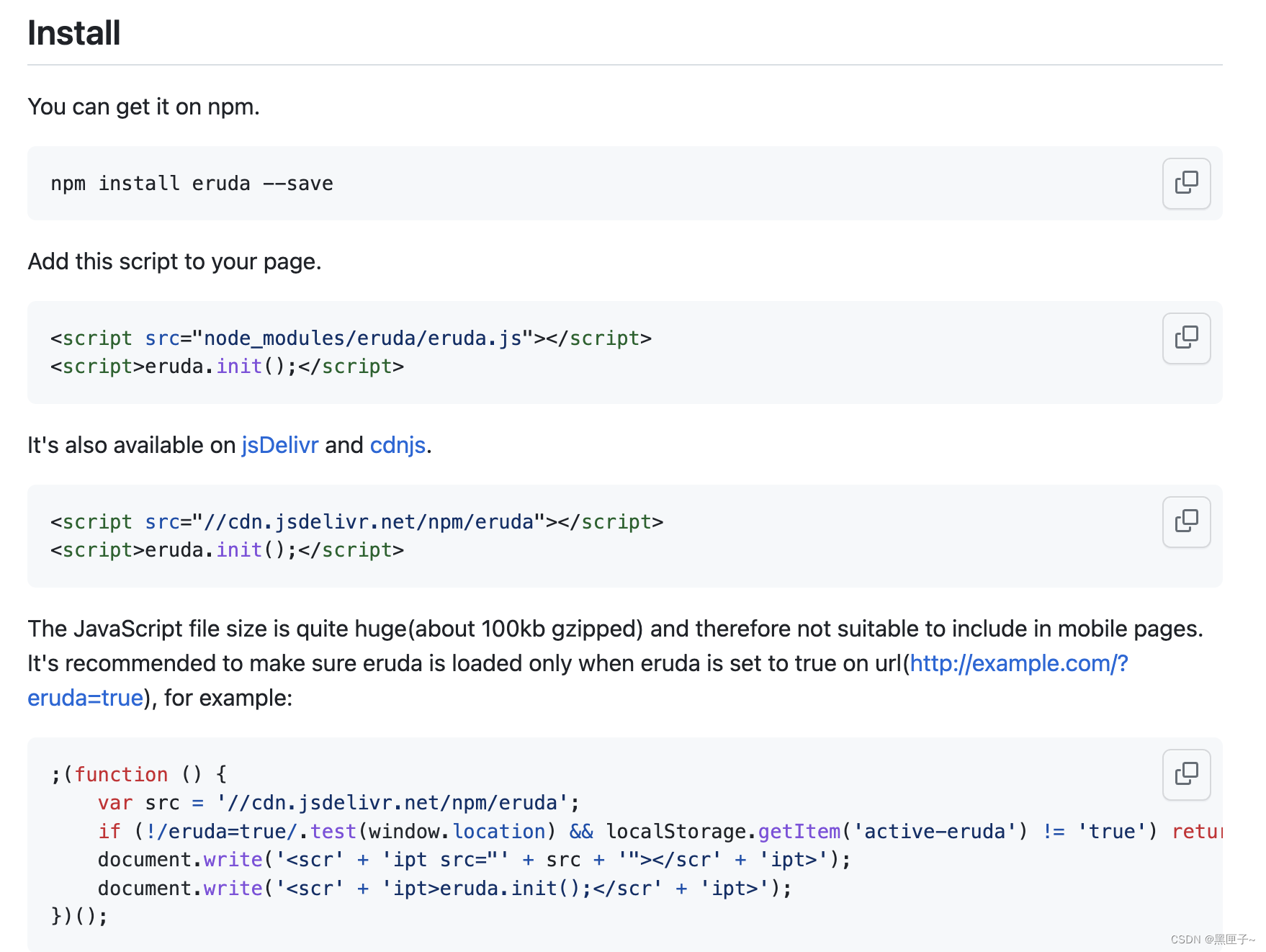This screenshot has width=1266, height=952.
Task: Click the closing '})();' code line
Action: [79, 917]
